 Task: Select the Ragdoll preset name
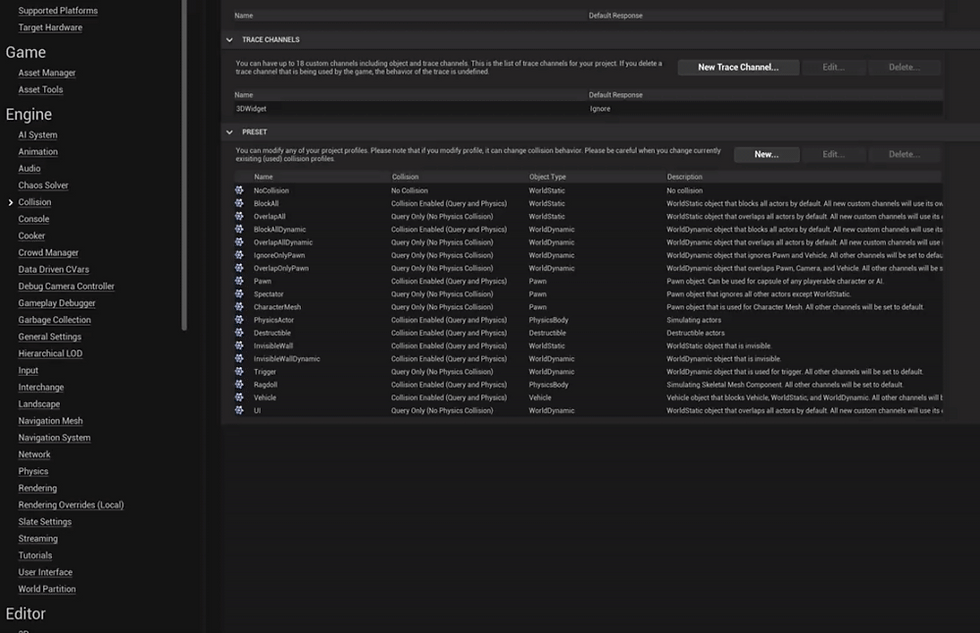click(x=266, y=385)
